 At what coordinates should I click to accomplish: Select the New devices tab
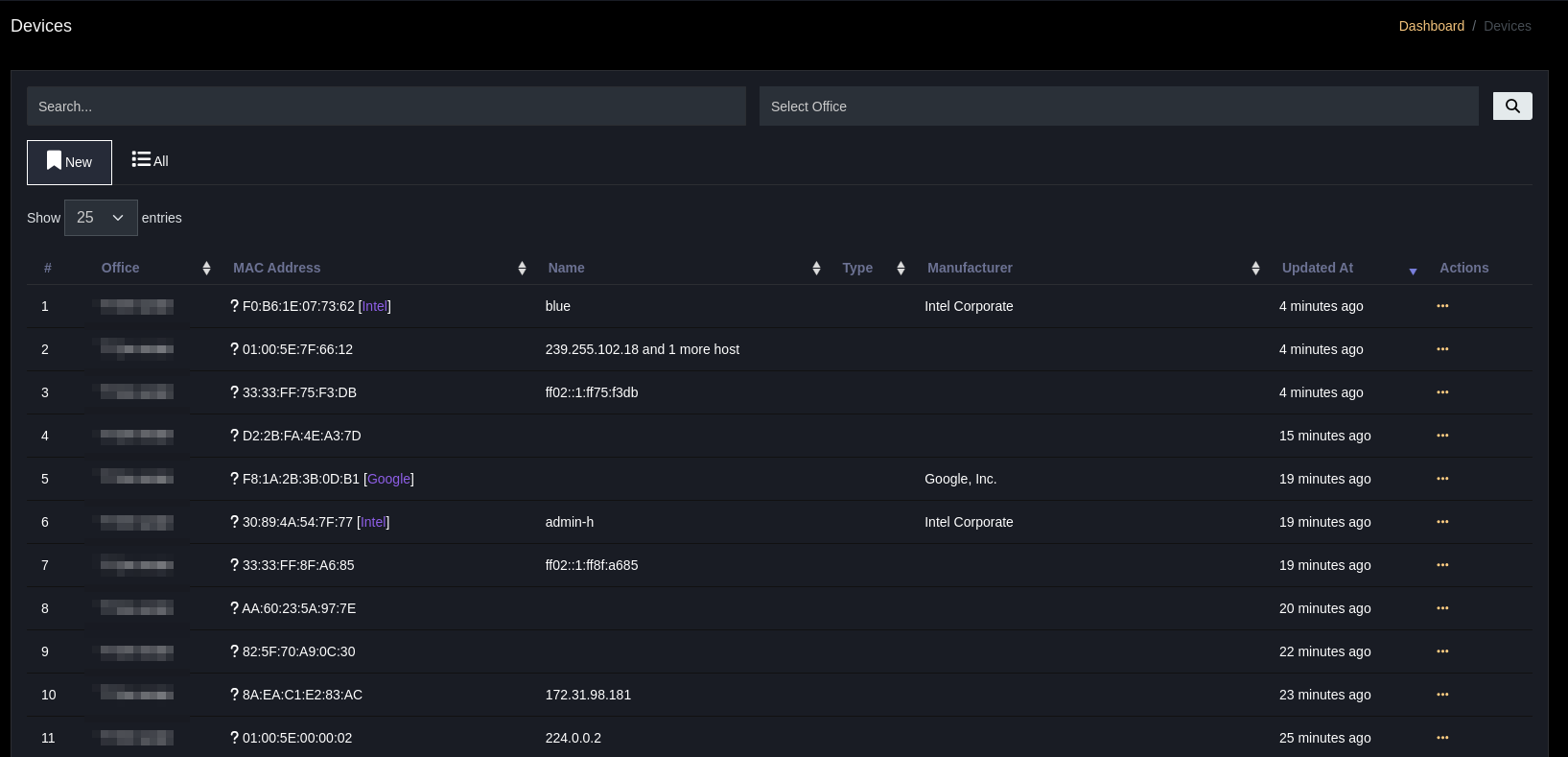click(69, 162)
